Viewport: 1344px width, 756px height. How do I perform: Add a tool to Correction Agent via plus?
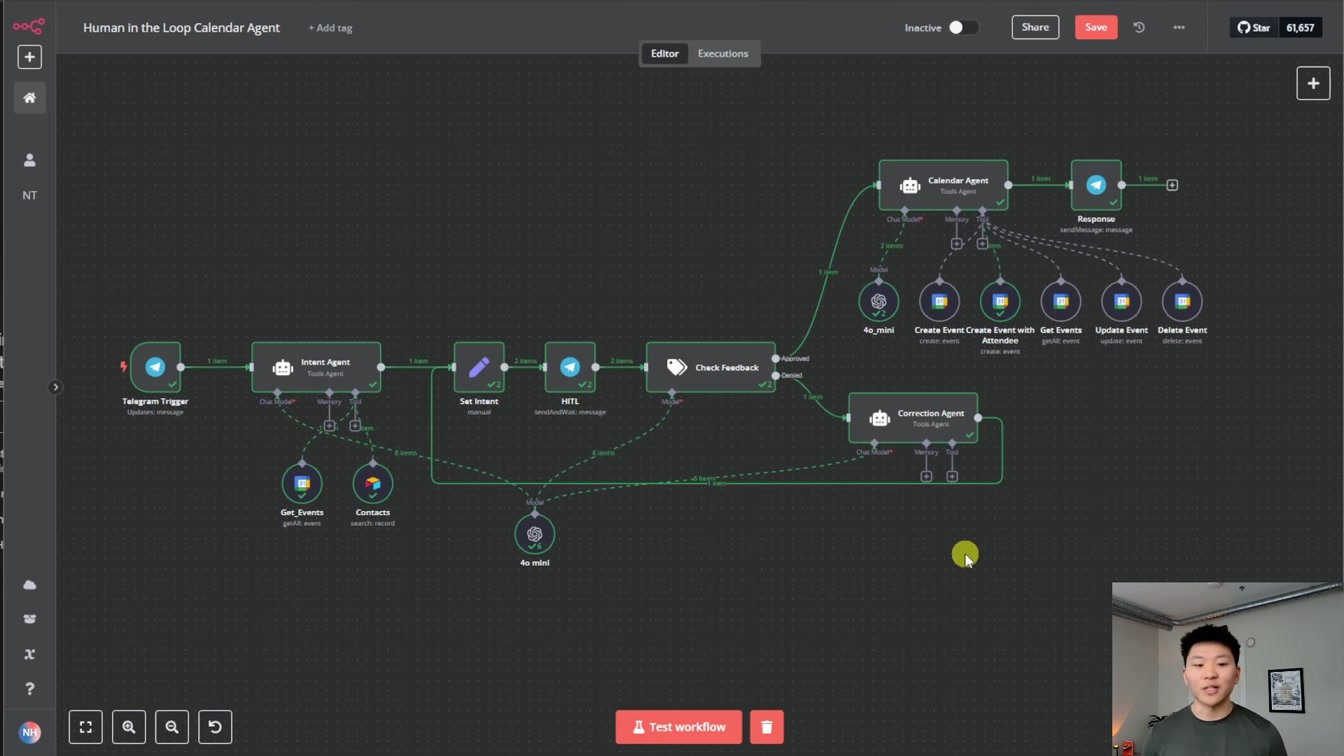(952, 477)
